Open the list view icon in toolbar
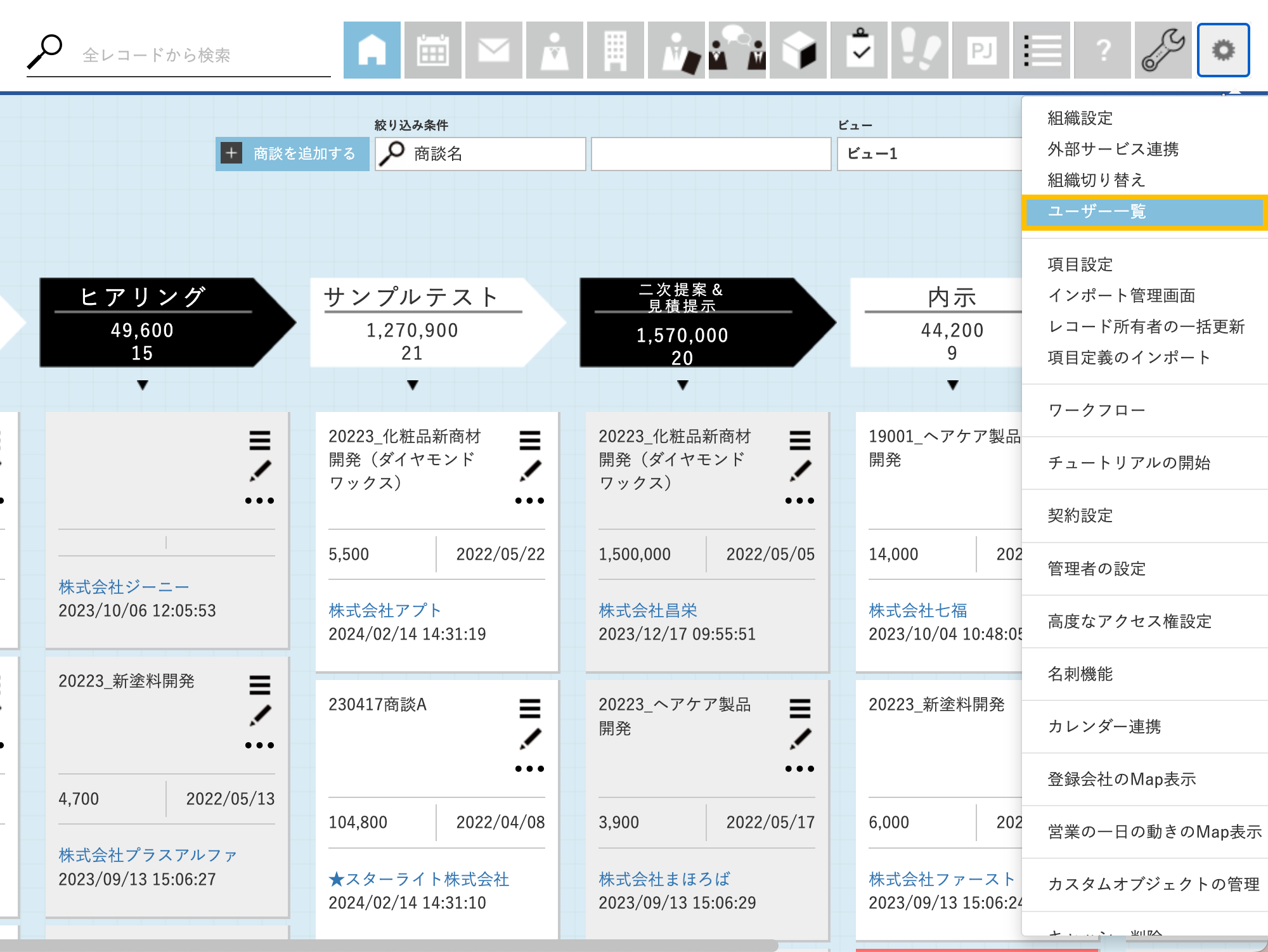 [1041, 50]
